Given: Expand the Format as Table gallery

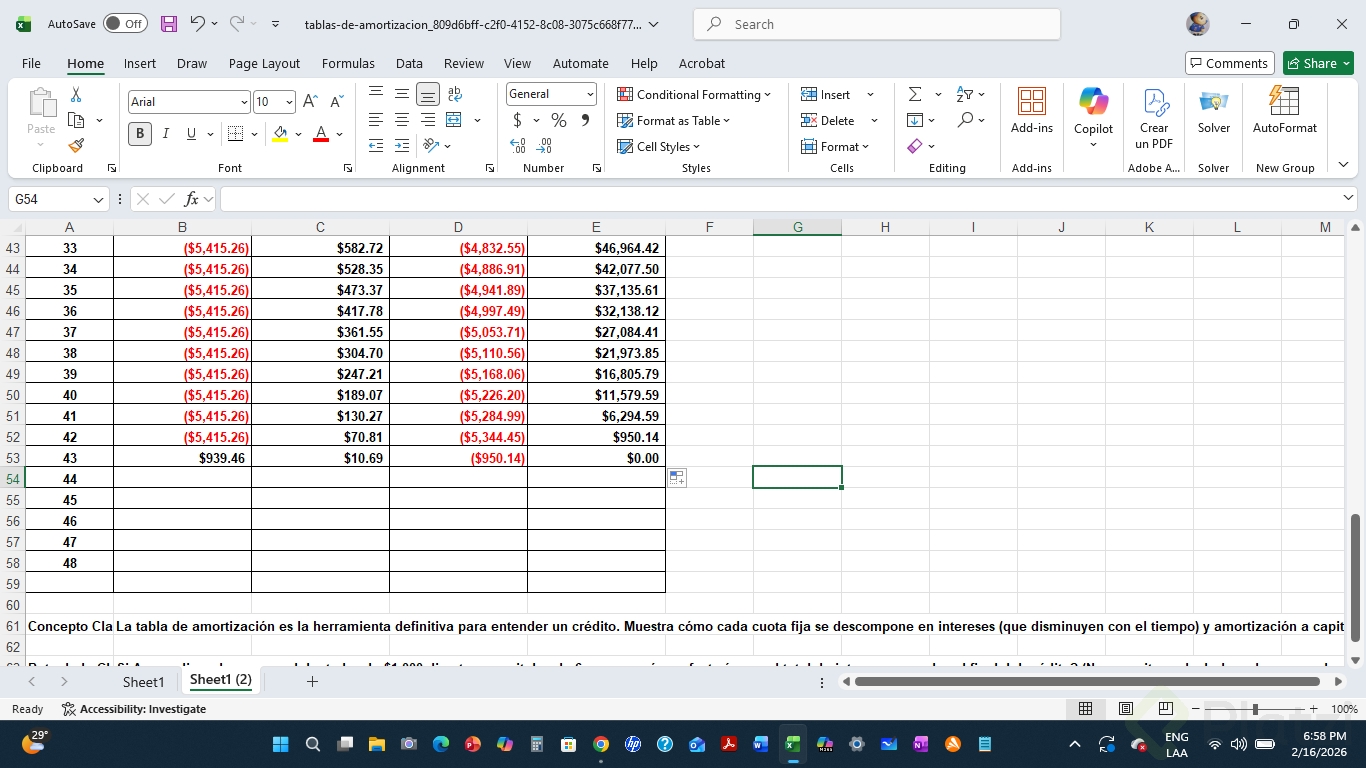Looking at the screenshot, I should pyautogui.click(x=674, y=120).
